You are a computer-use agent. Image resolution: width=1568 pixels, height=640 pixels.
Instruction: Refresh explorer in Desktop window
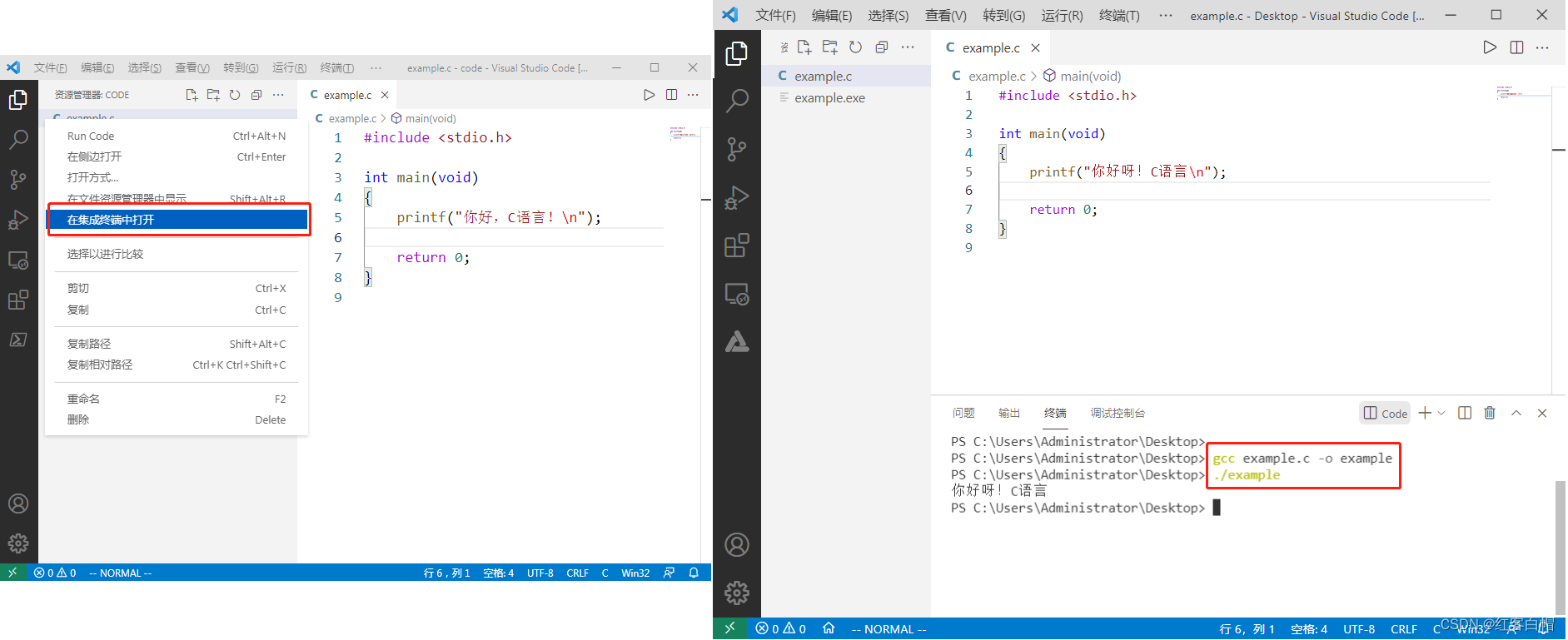coord(855,47)
